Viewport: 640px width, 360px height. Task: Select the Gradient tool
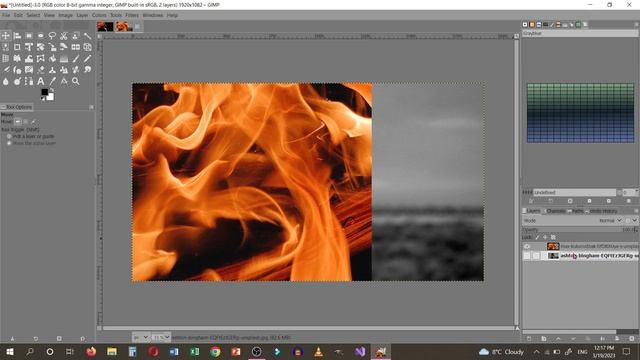pyautogui.click(x=64, y=59)
